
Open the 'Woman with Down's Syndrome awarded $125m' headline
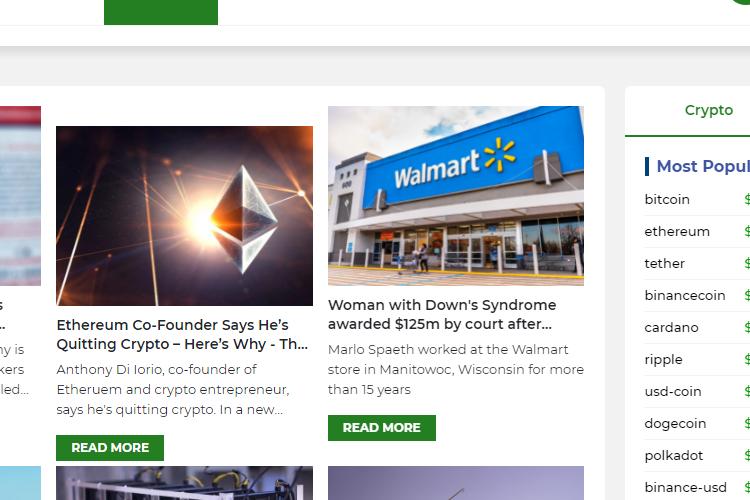tap(442, 314)
